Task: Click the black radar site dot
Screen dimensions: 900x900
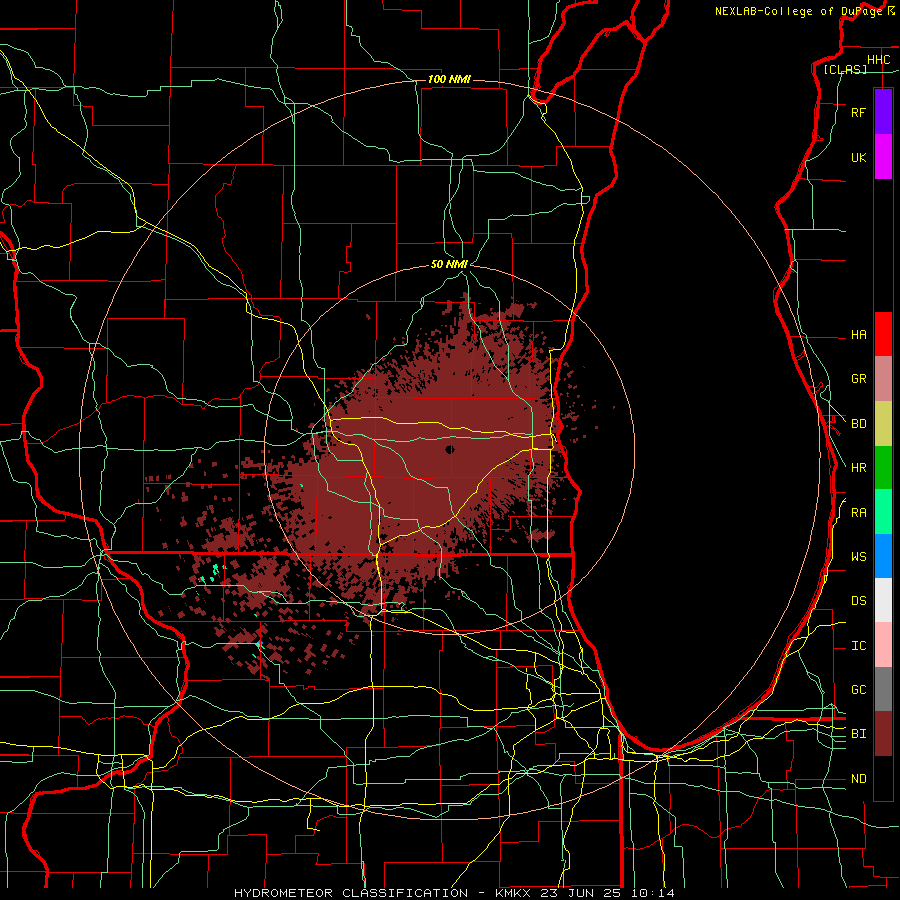Action: click(450, 449)
